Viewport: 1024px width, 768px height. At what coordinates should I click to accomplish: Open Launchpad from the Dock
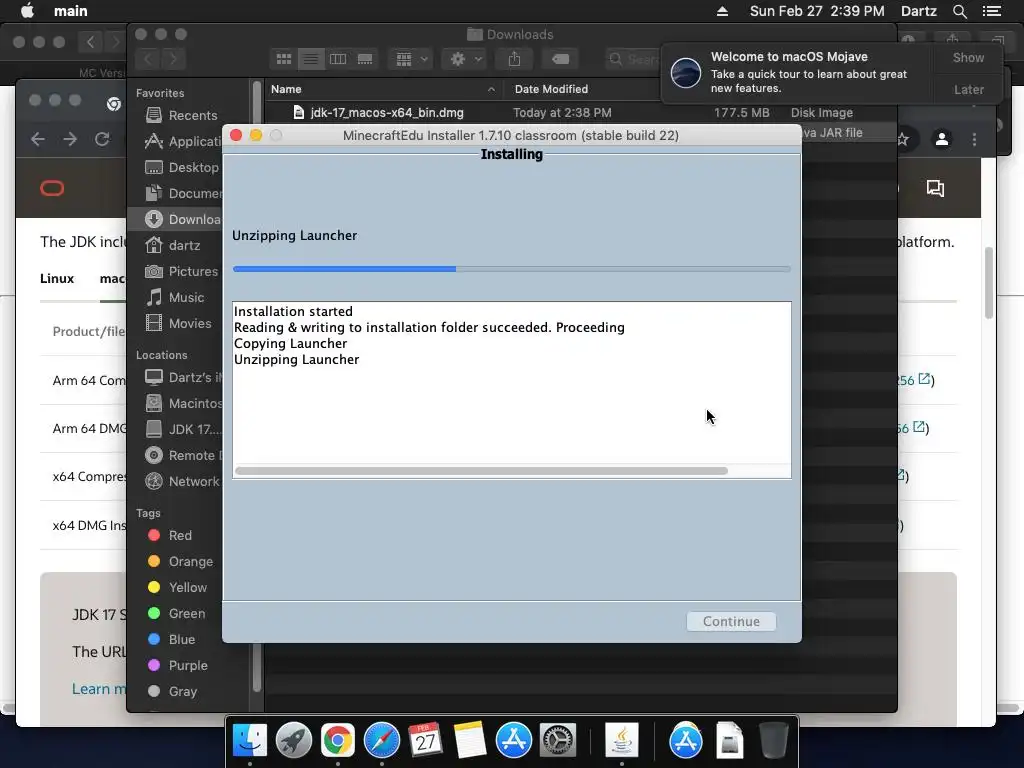tap(294, 740)
